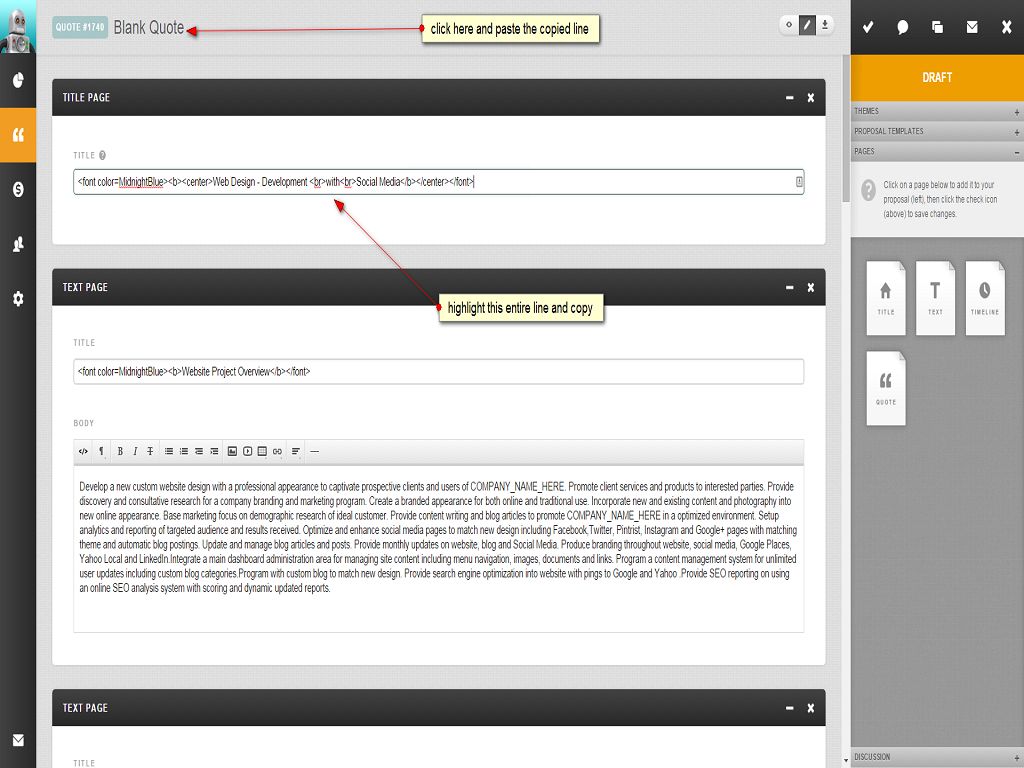Click the robot avatar logo
The image size is (1024, 768).
coord(18,27)
